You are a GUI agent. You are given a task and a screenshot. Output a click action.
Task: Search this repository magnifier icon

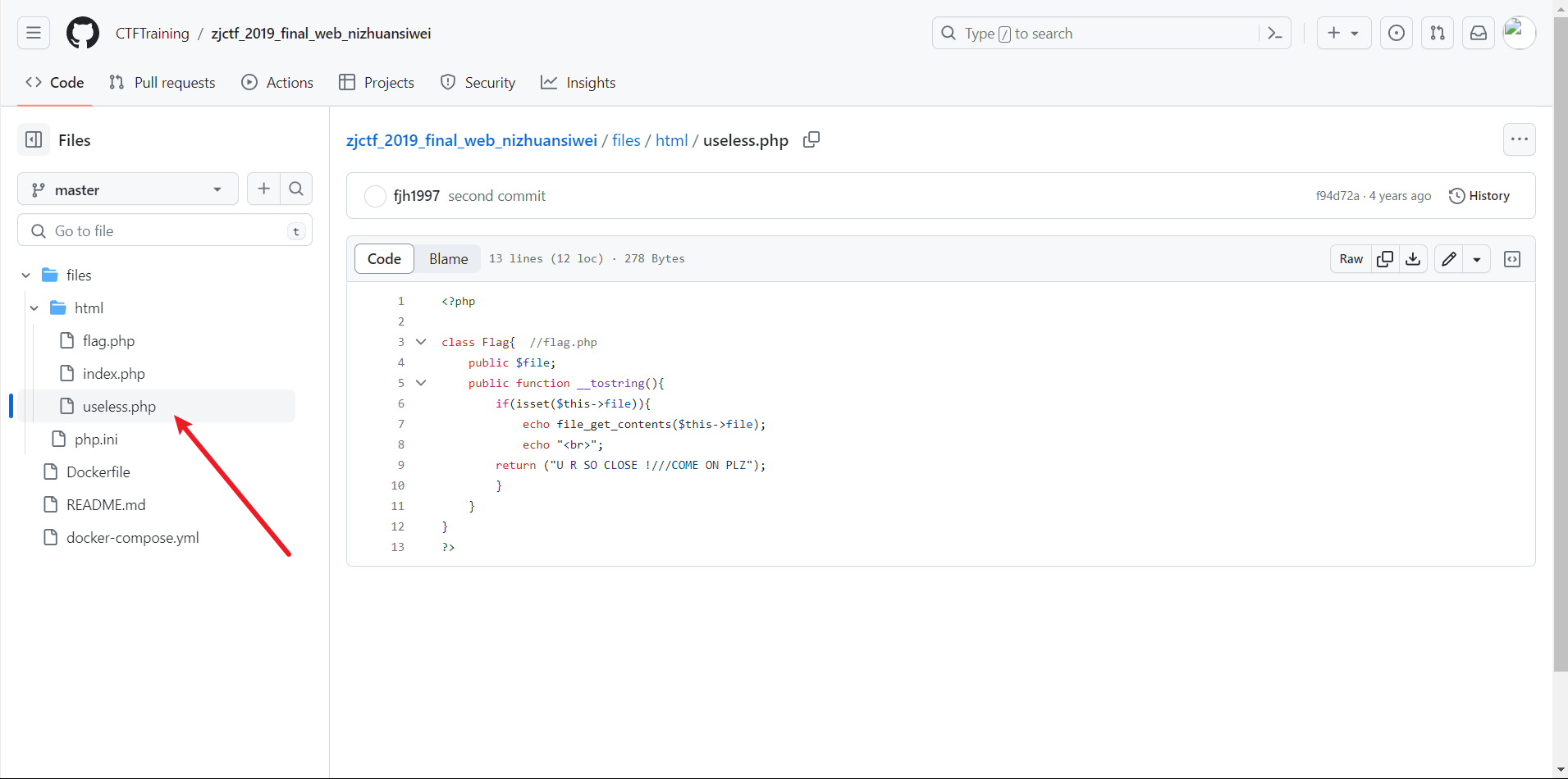pos(296,189)
